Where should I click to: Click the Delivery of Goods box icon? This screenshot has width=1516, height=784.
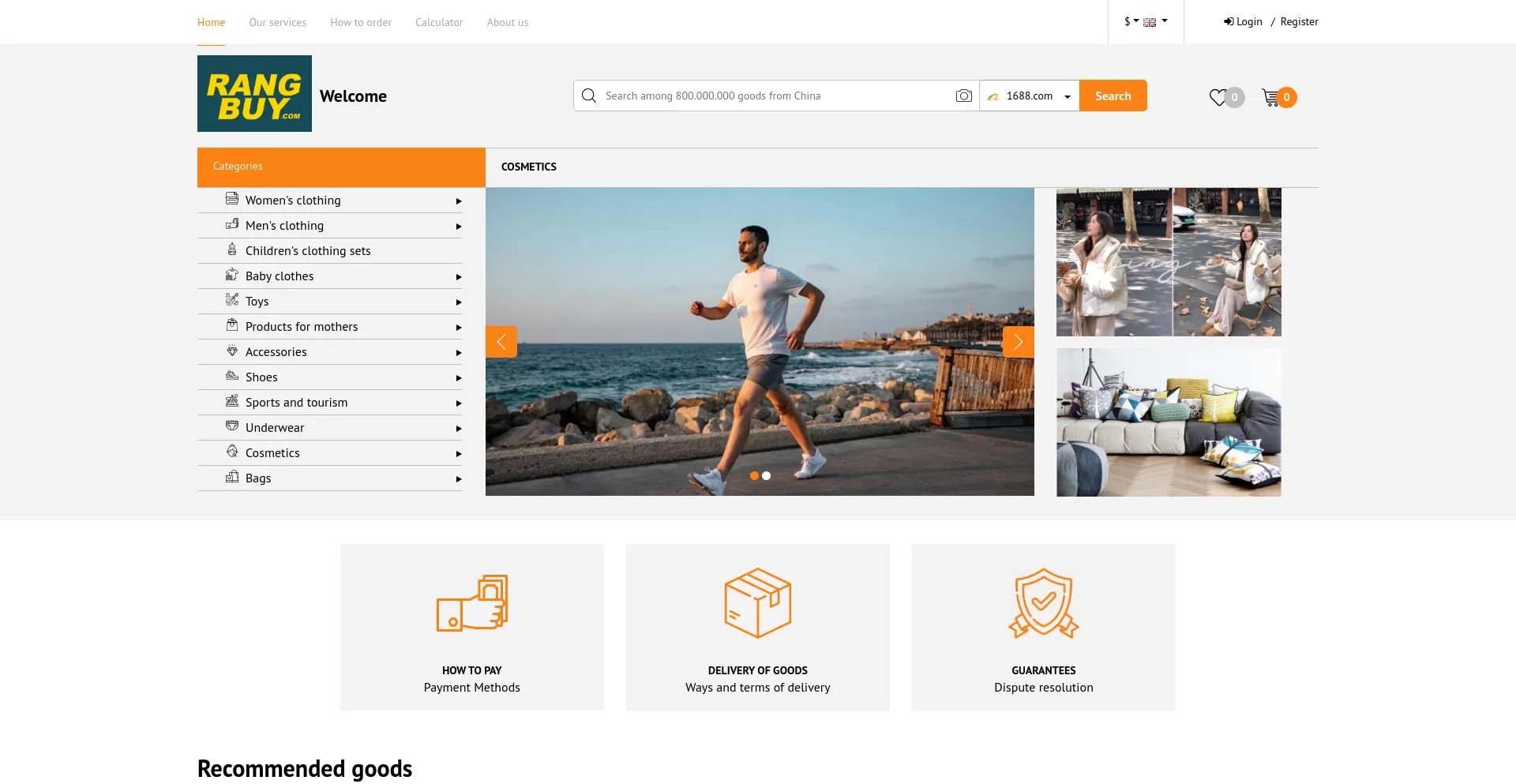click(x=758, y=602)
